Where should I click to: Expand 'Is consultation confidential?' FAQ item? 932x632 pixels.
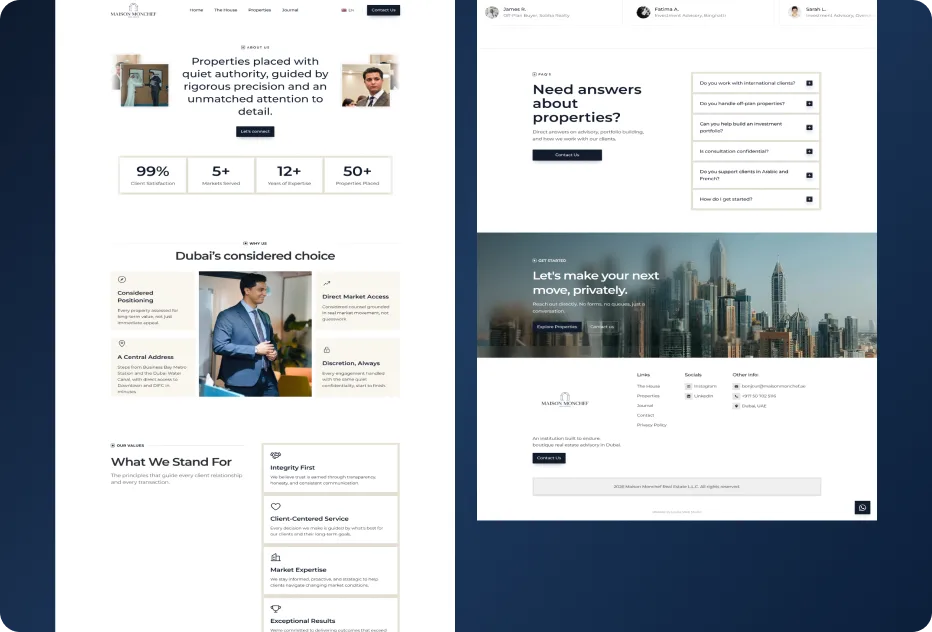pyautogui.click(x=755, y=152)
